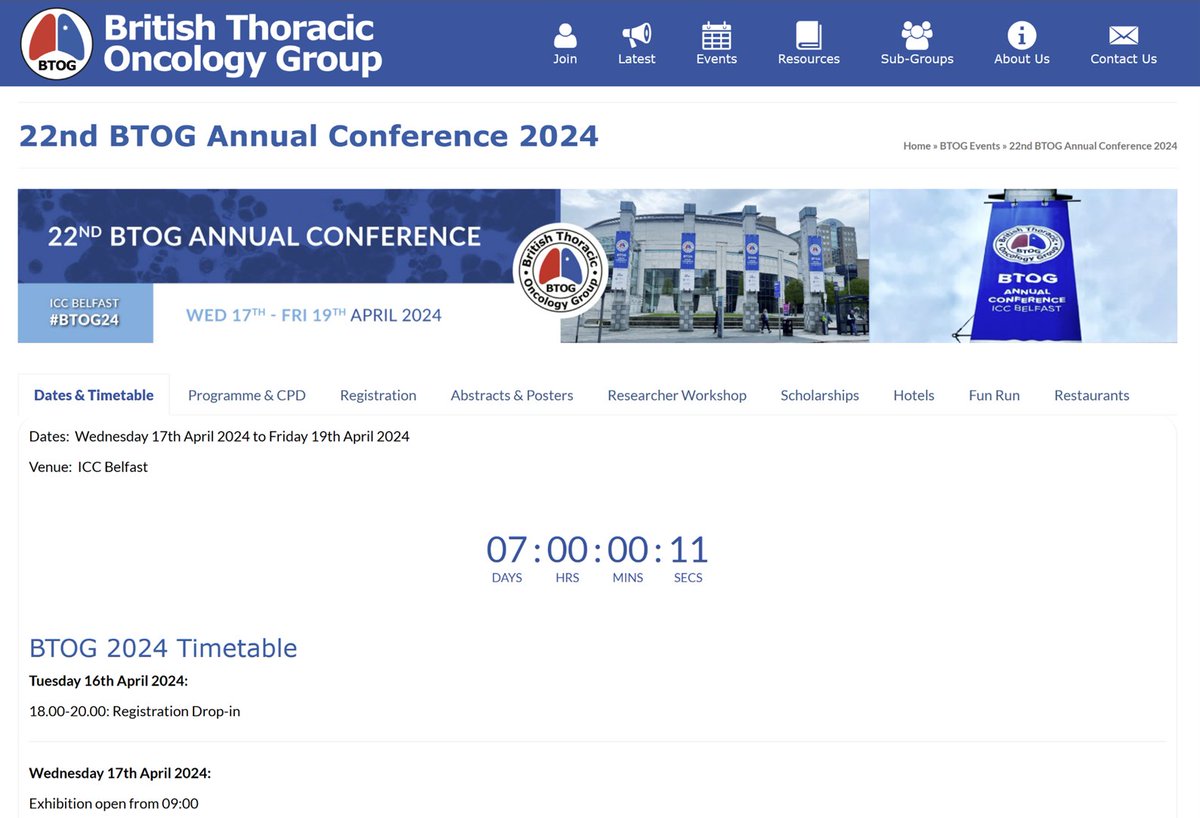Click the BTOG lung logo
Image resolution: width=1200 pixels, height=818 pixels.
click(x=56, y=43)
